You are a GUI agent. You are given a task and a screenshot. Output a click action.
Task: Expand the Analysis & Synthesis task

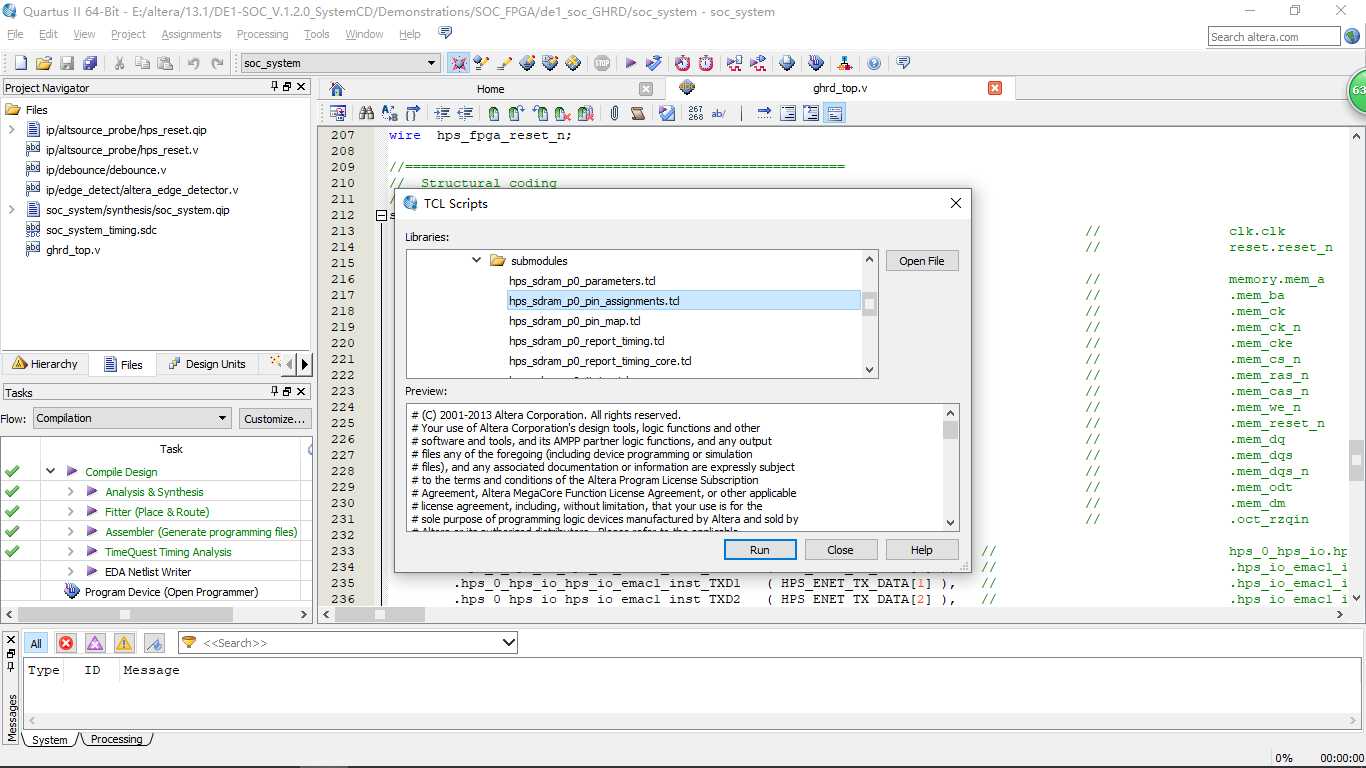pos(70,491)
